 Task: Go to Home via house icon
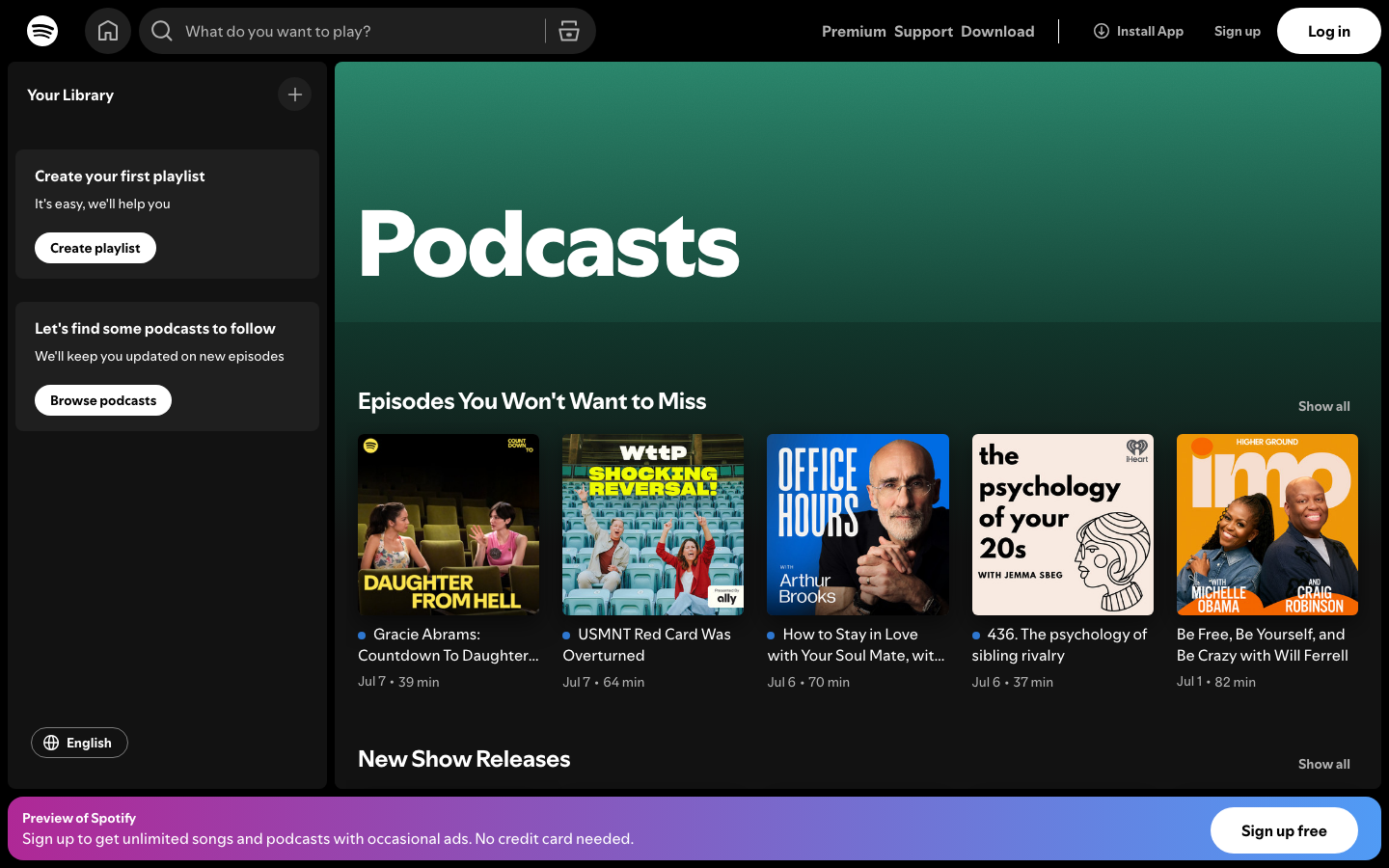(108, 31)
